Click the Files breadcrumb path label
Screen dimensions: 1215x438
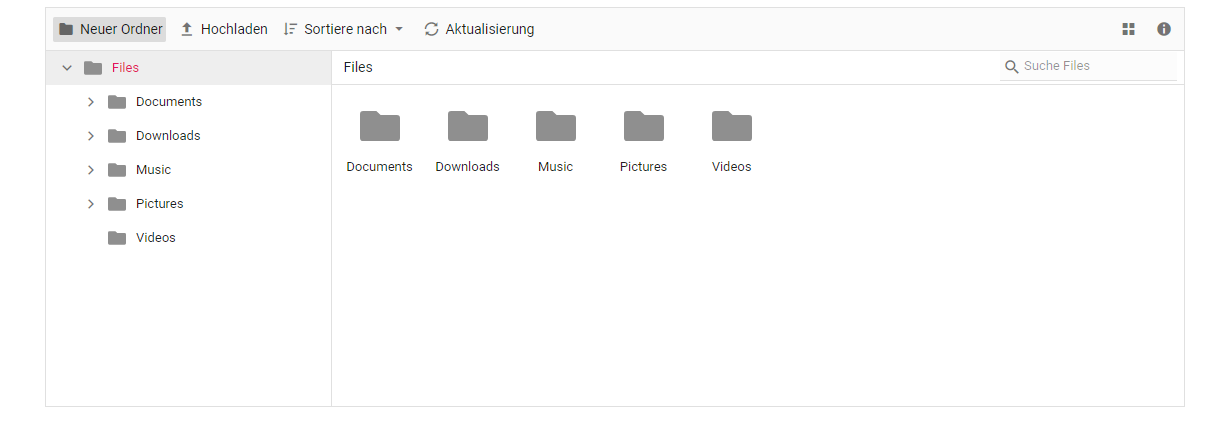358,67
